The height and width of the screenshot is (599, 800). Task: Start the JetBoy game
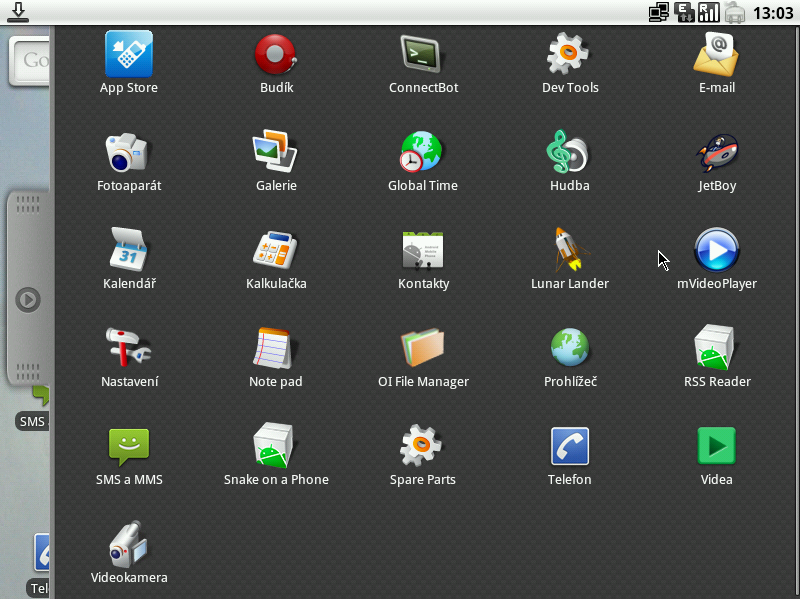[716, 153]
